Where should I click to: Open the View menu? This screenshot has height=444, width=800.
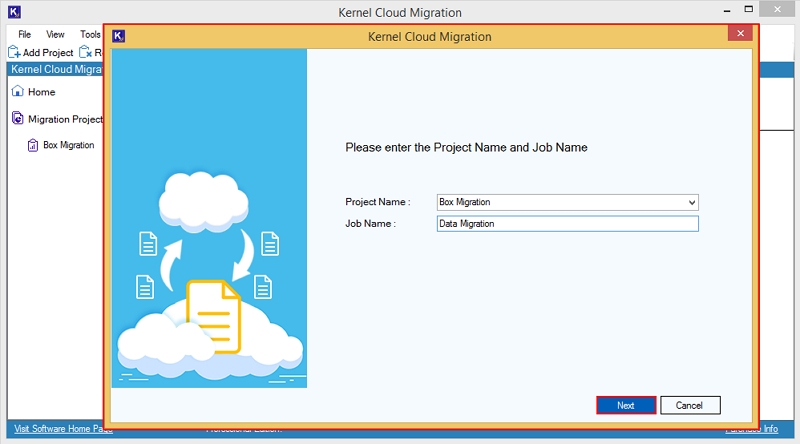[55, 34]
